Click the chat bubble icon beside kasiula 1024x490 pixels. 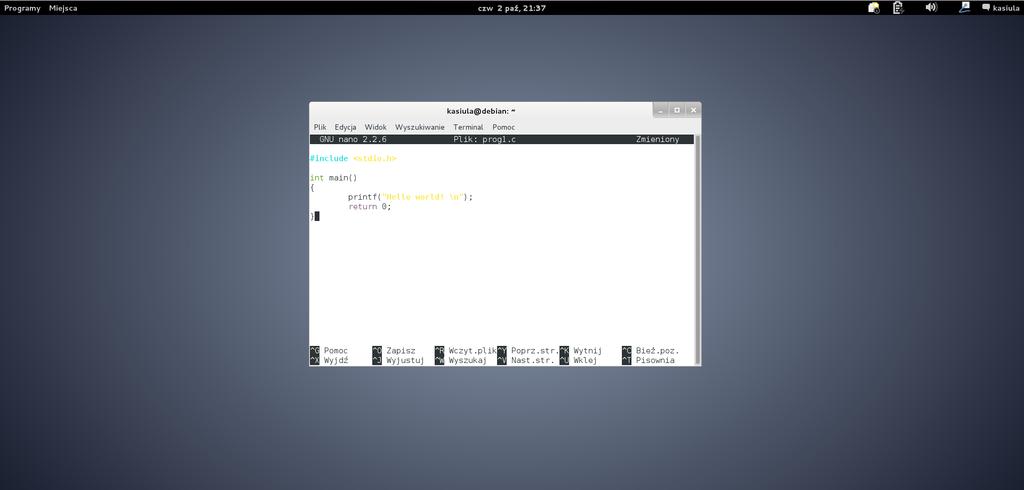[986, 8]
